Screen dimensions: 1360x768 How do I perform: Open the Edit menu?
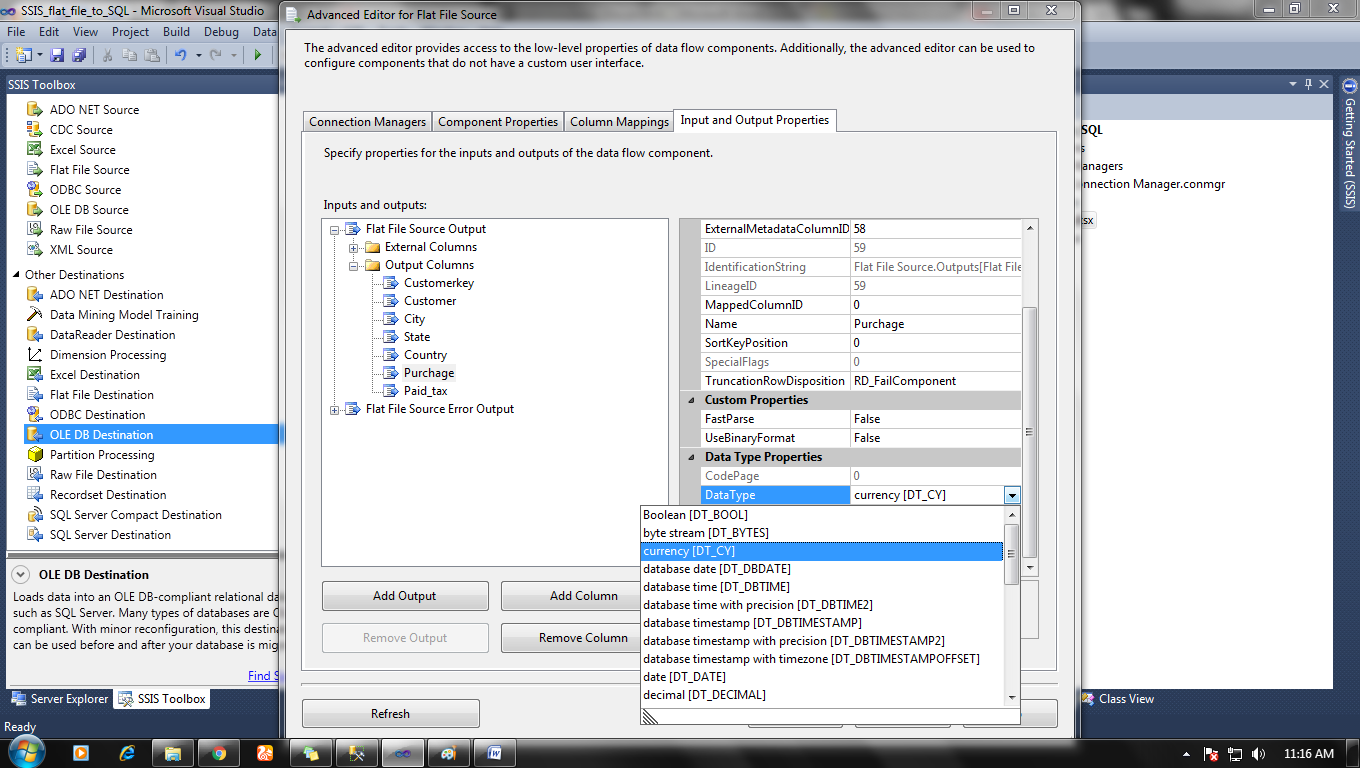(49, 32)
